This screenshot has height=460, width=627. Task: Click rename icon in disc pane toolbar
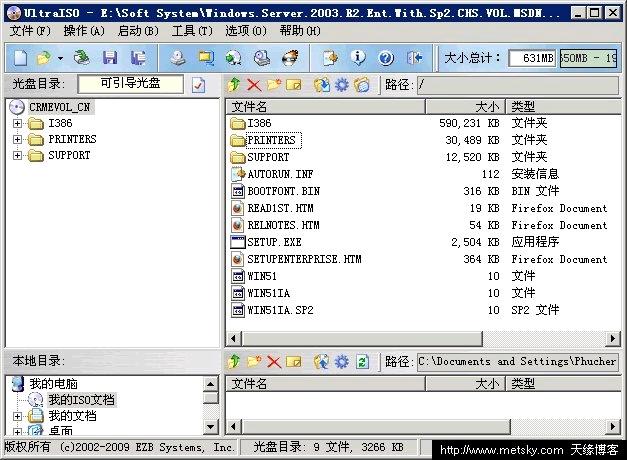[x=294, y=85]
